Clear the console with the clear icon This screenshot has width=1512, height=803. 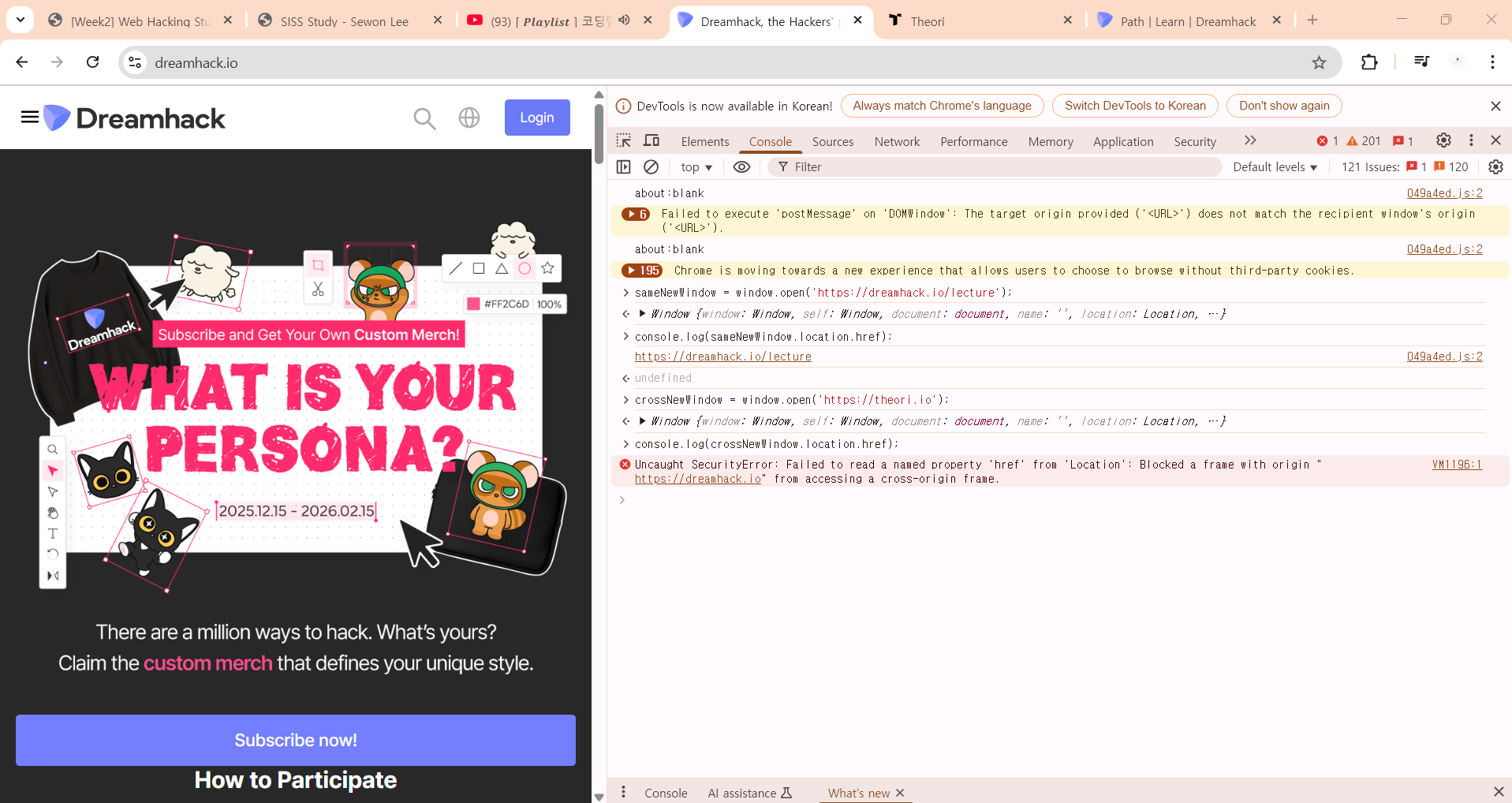651,166
